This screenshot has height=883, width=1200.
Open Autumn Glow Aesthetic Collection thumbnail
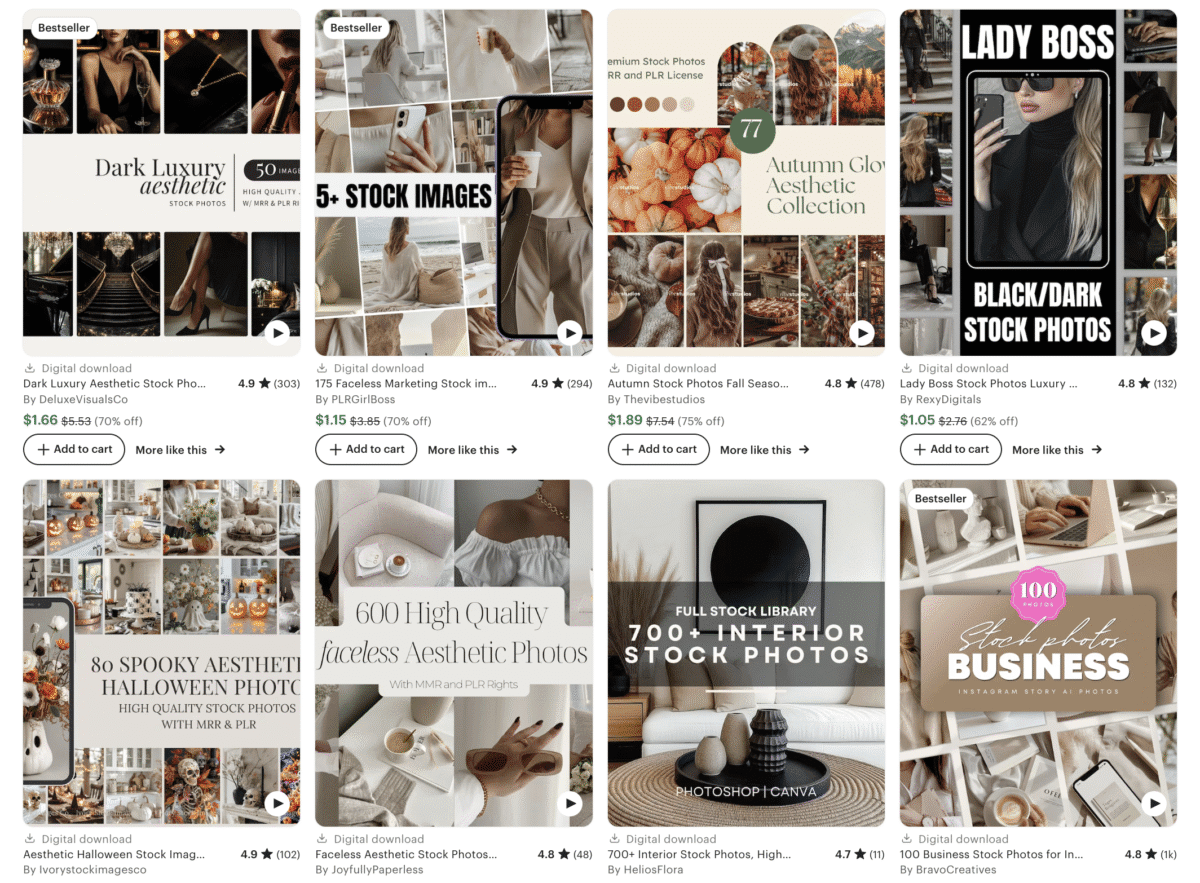pyautogui.click(x=746, y=182)
